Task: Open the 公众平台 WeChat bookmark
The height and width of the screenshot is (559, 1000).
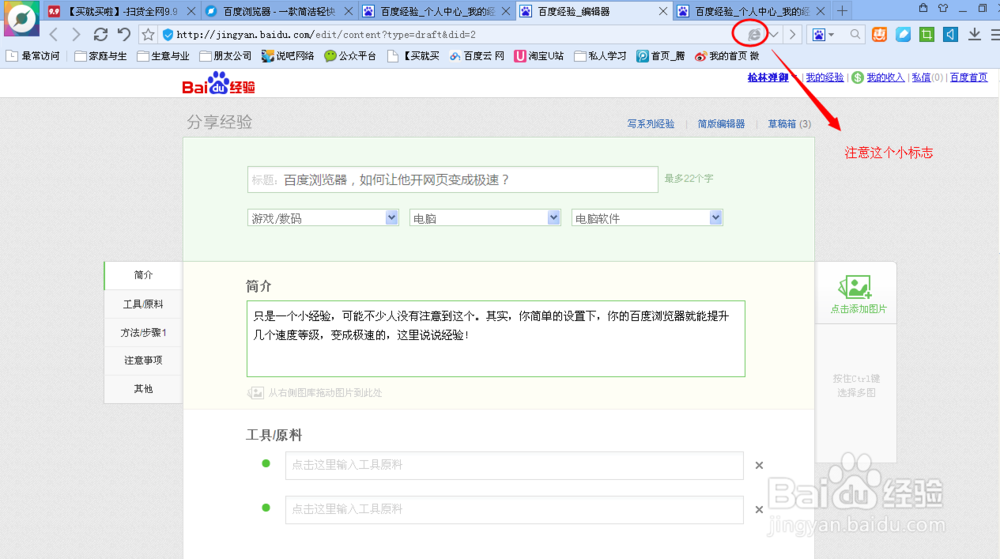Action: (x=350, y=56)
